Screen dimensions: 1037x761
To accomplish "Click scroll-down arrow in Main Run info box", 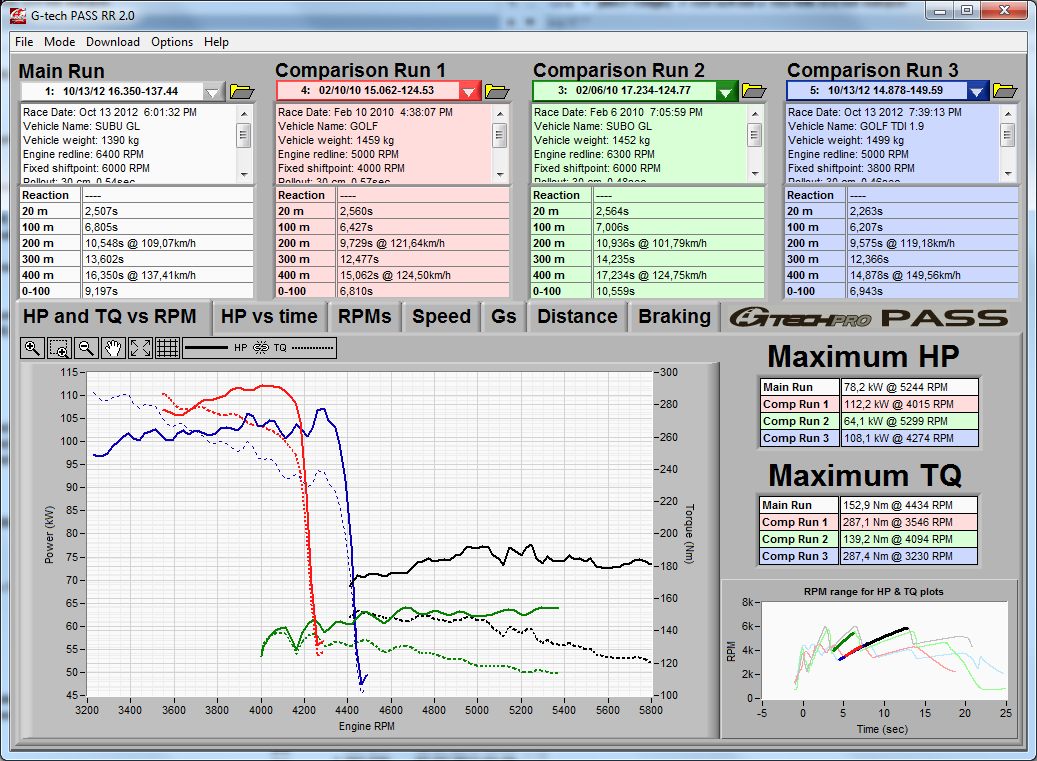I will click(244, 175).
